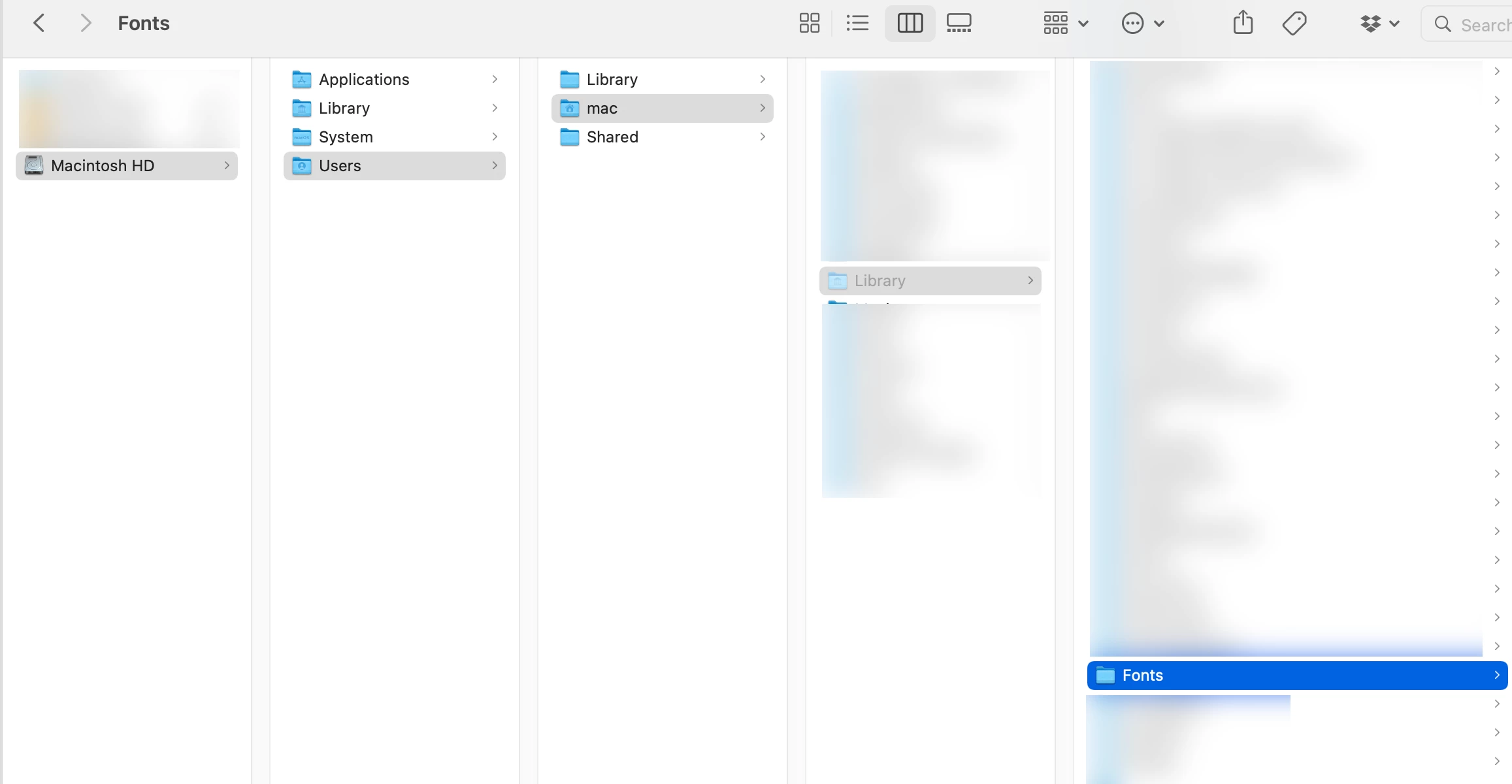Switch to icon view
The width and height of the screenshot is (1512, 784).
[809, 24]
